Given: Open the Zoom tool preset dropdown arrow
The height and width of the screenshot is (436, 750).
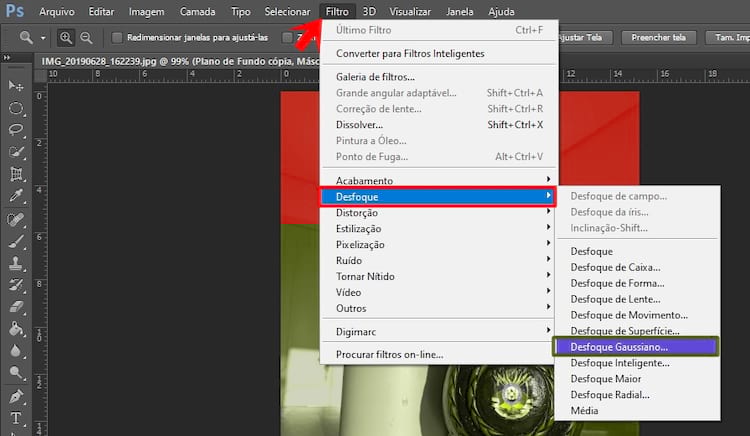Looking at the screenshot, I should [x=43, y=38].
